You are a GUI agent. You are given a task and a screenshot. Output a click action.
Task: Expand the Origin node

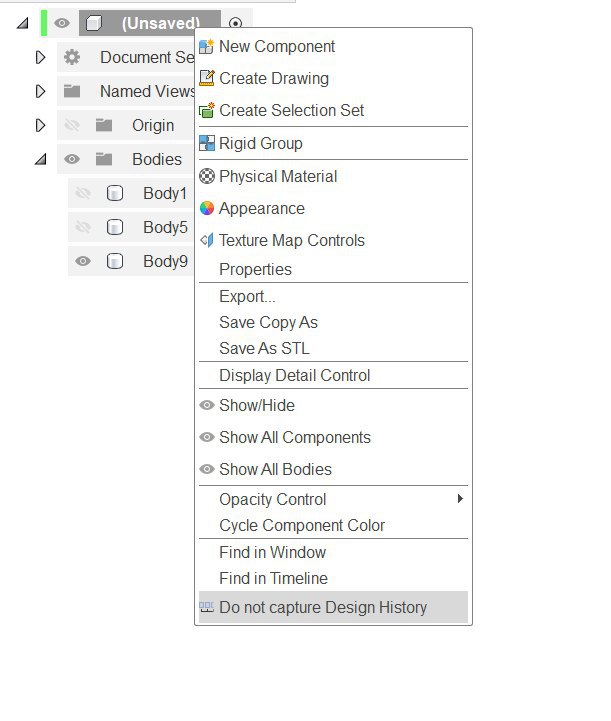click(40, 125)
